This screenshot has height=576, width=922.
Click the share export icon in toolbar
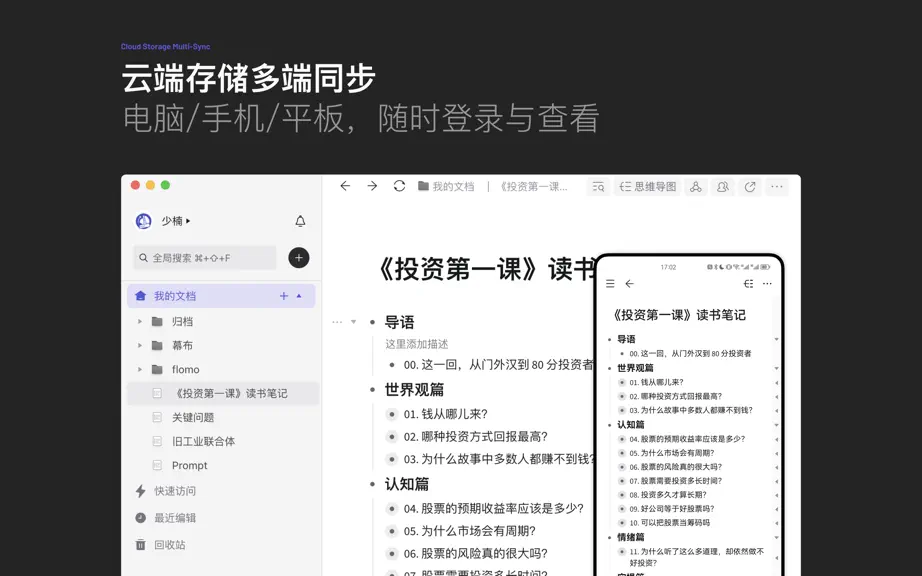tap(750, 187)
